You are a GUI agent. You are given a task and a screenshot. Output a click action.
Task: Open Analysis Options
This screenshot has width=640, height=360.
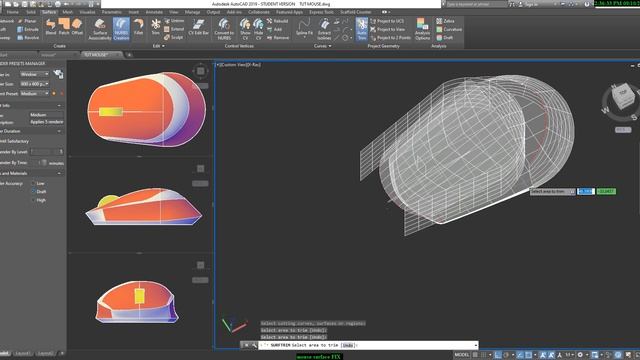coord(422,29)
